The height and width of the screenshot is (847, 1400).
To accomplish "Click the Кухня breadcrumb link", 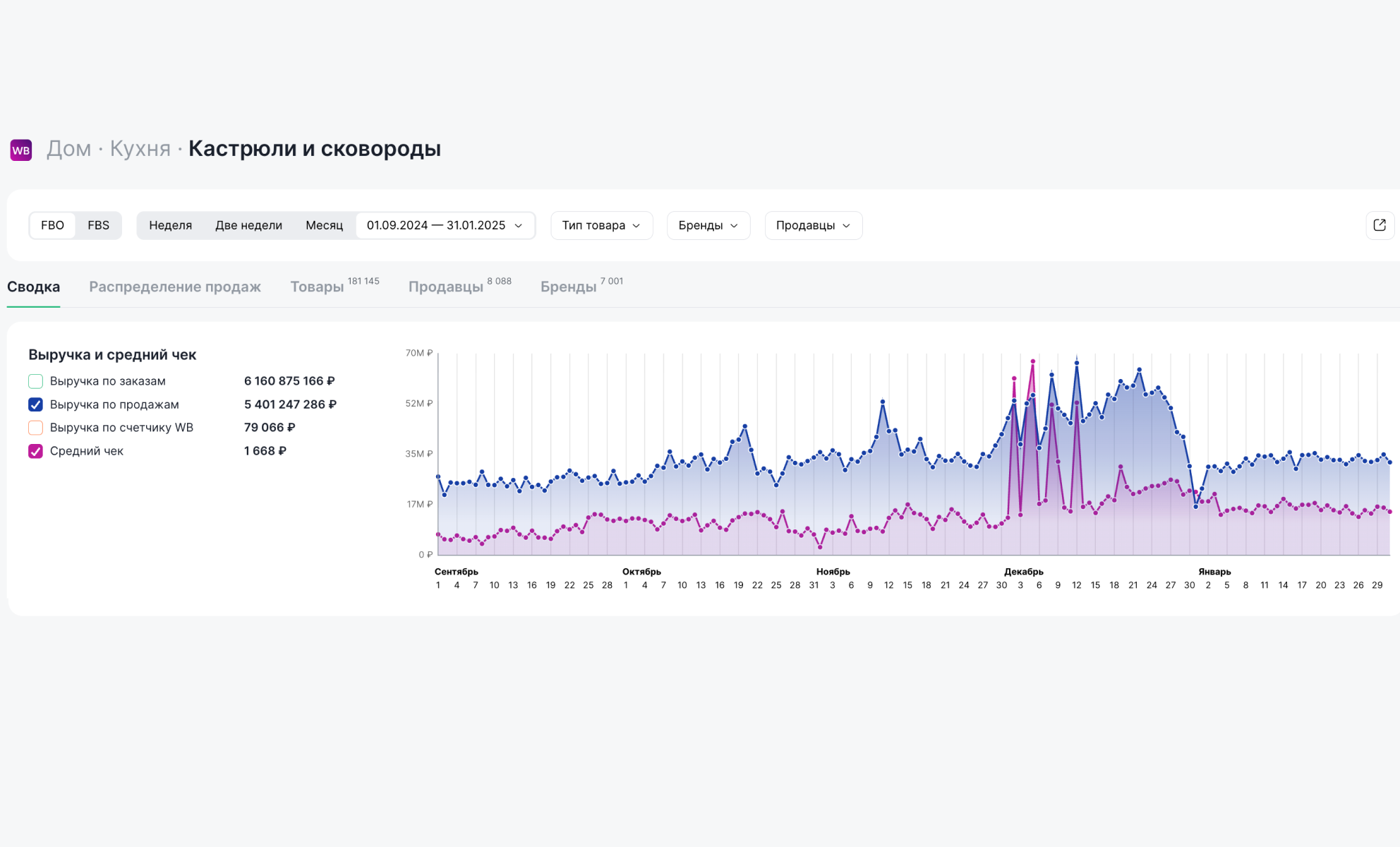I will coord(140,149).
